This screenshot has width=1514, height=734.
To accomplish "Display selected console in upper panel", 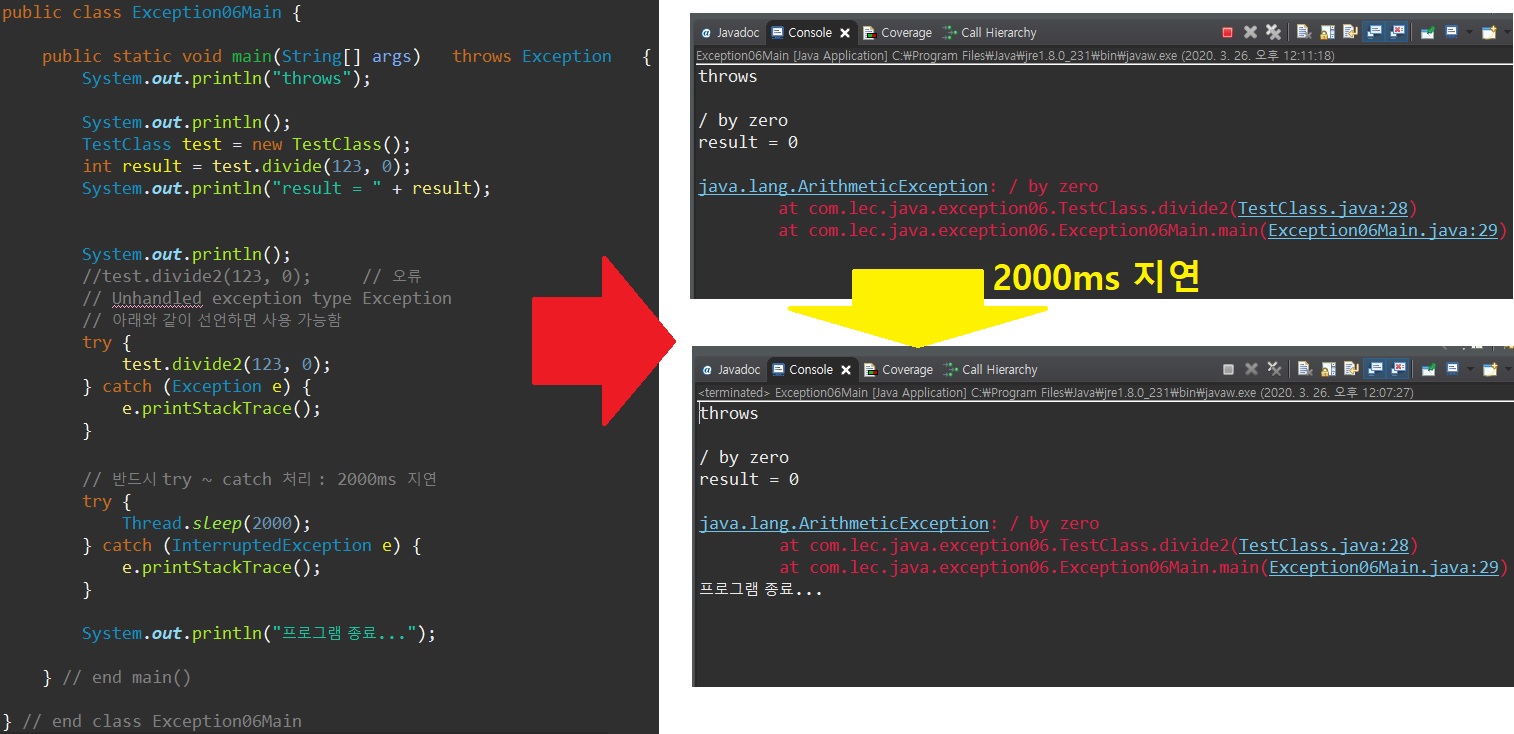I will [x=1451, y=32].
